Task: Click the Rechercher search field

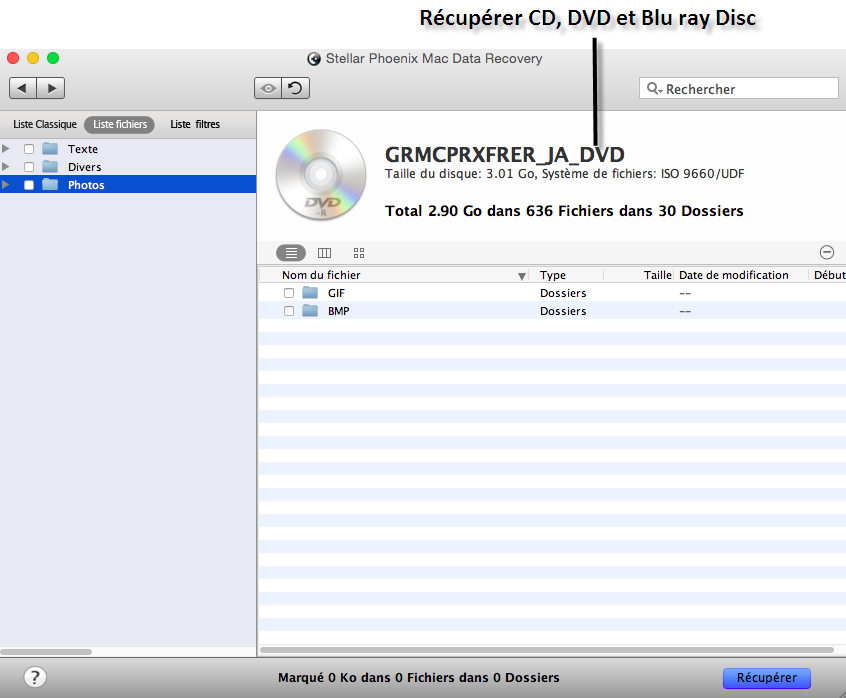Action: 739,88
